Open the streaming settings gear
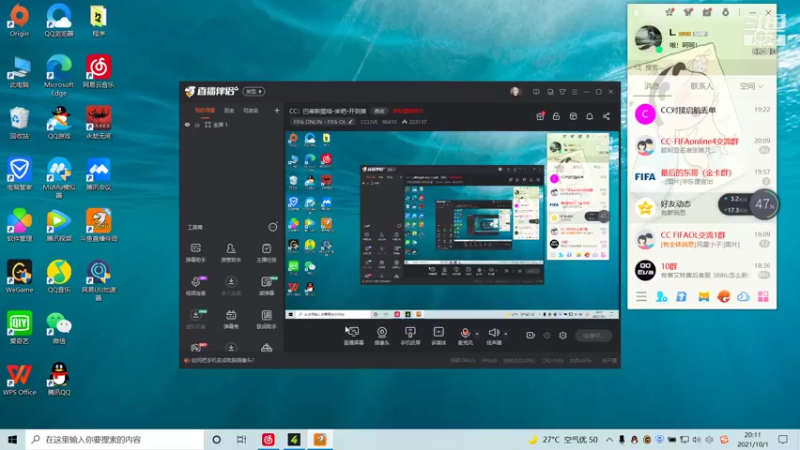 coord(563,335)
